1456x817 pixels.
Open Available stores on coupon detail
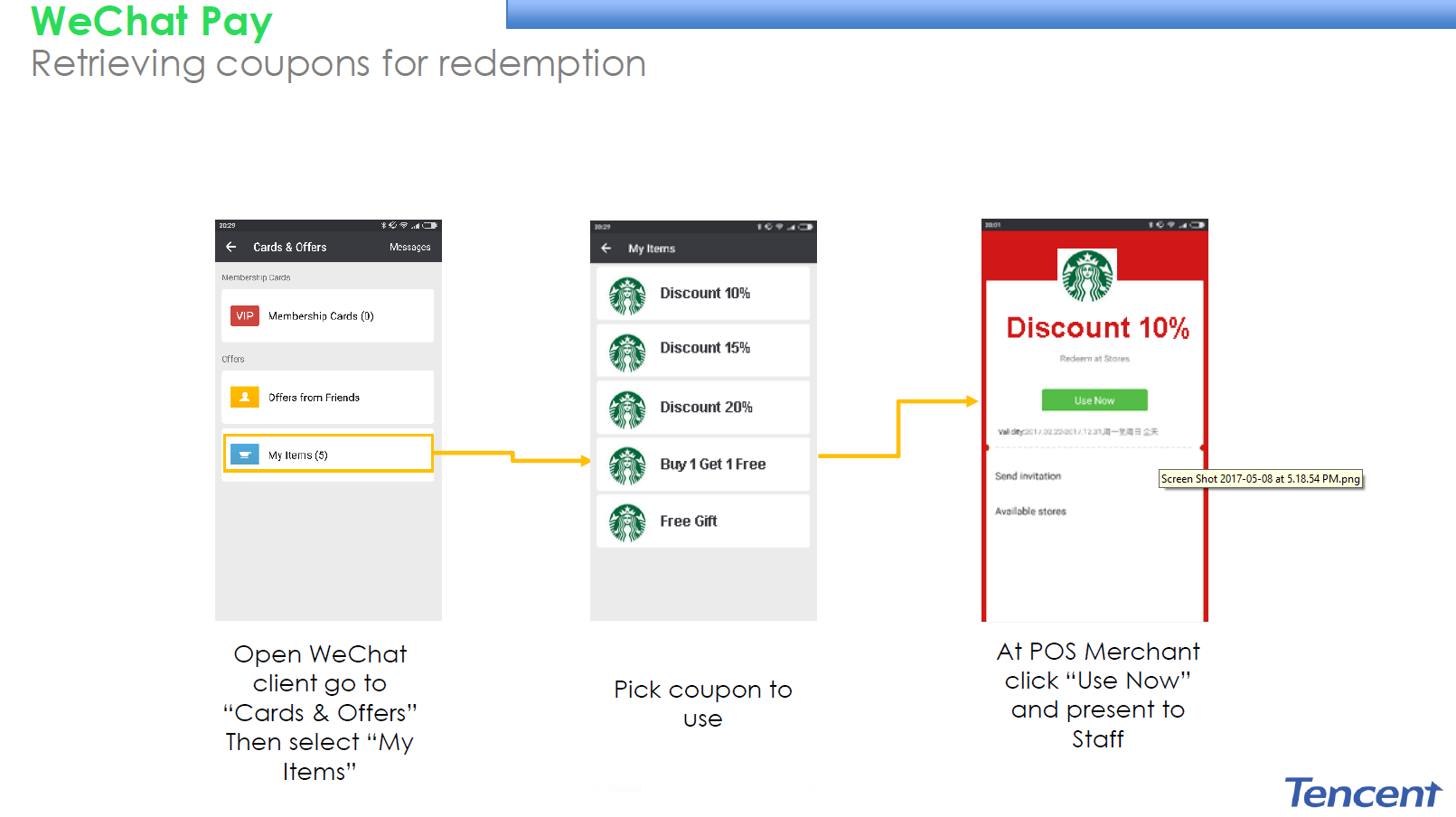(x=1030, y=512)
